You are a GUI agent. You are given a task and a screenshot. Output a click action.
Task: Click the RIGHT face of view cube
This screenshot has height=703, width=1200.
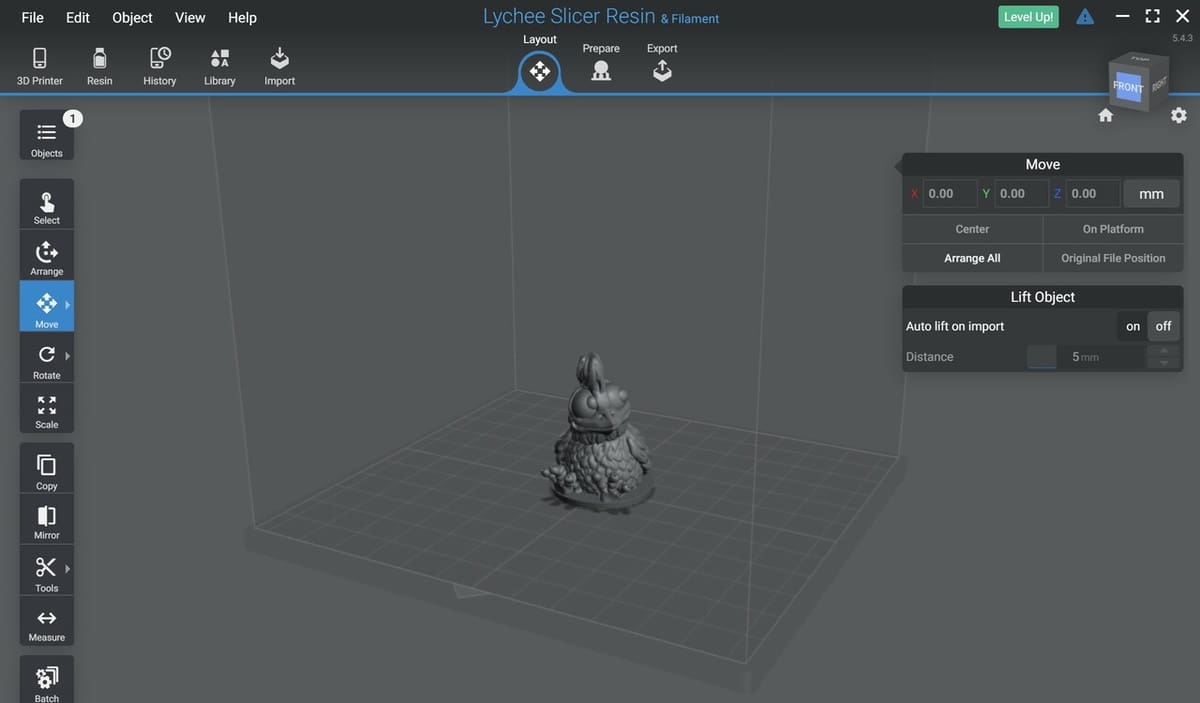pos(1159,84)
